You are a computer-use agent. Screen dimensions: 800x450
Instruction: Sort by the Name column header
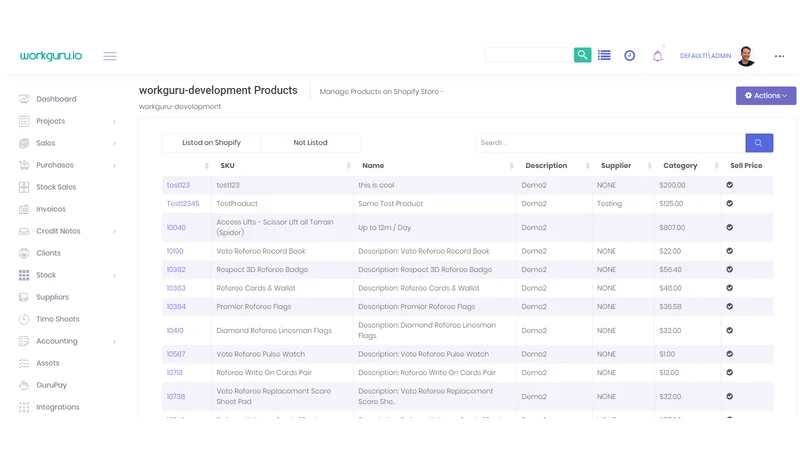(373, 165)
